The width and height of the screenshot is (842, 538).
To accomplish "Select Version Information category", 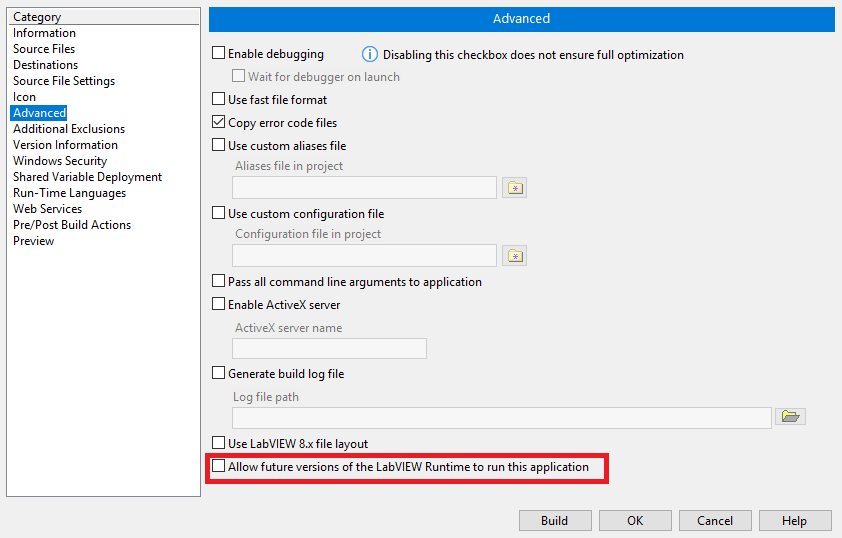I will (66, 145).
